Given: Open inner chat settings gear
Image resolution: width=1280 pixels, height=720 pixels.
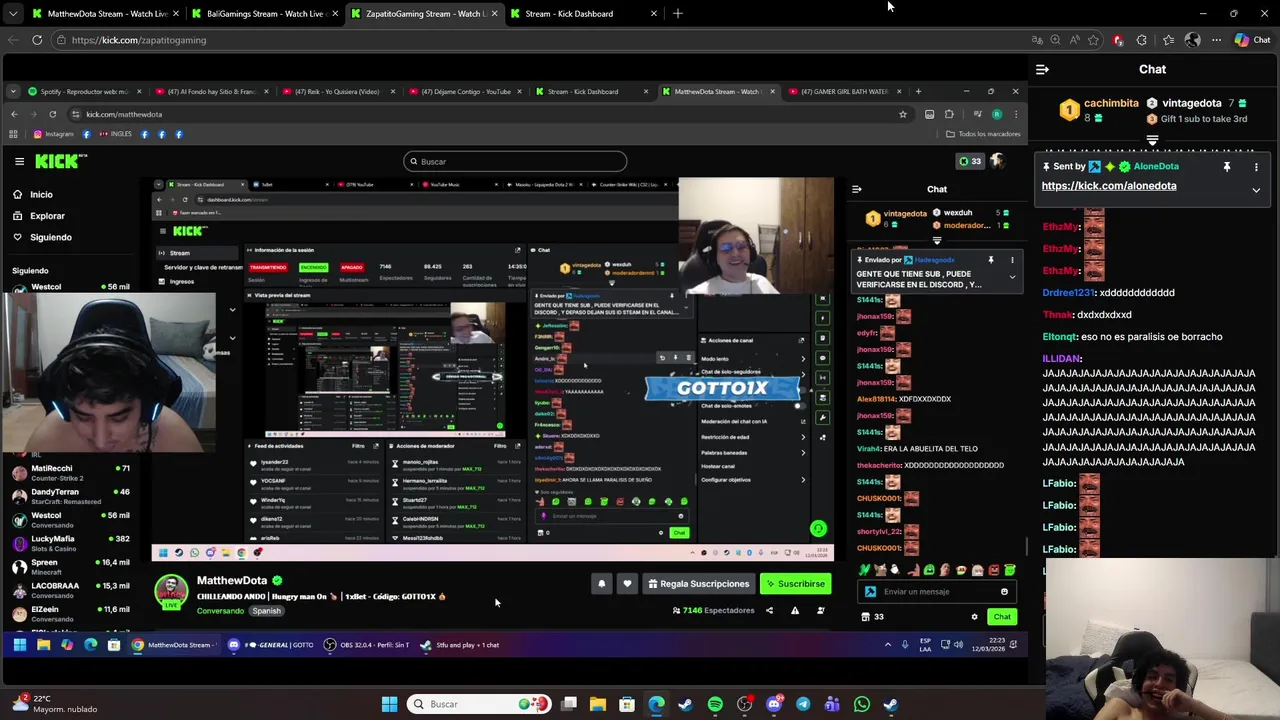Looking at the screenshot, I should 974,617.
